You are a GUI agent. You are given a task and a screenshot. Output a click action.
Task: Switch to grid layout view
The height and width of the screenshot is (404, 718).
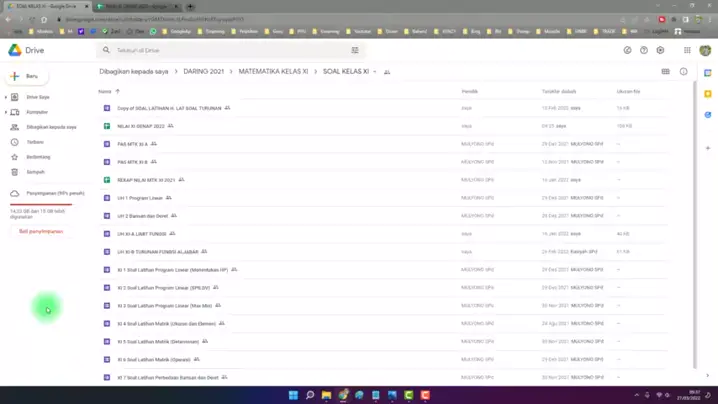tap(667, 72)
